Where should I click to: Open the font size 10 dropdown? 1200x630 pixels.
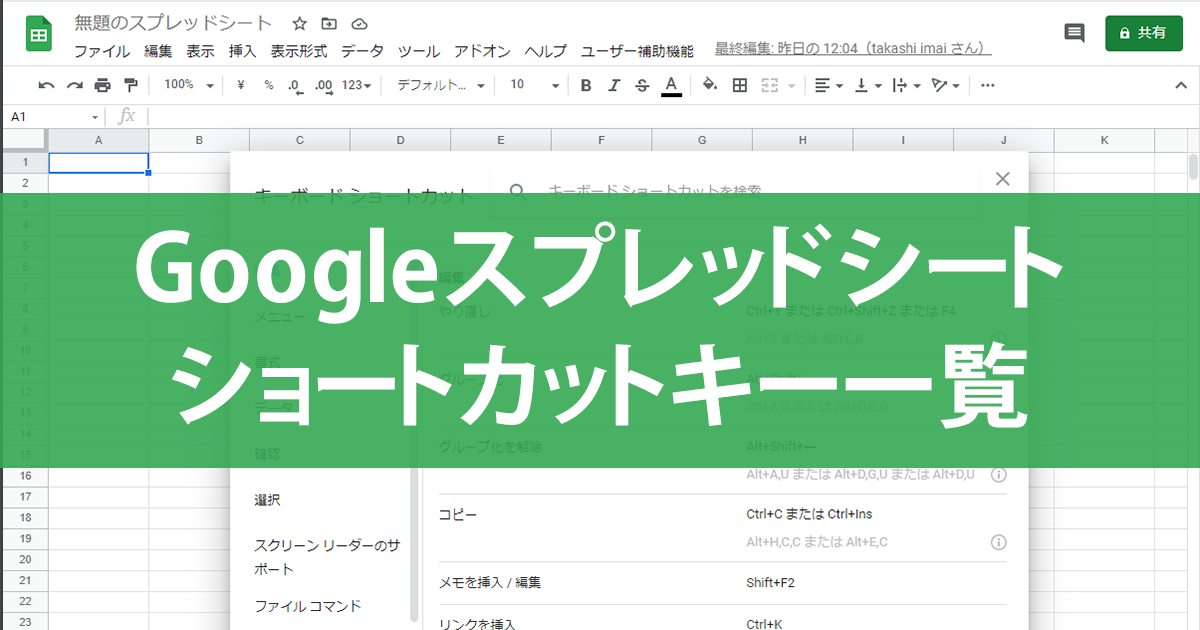534,86
